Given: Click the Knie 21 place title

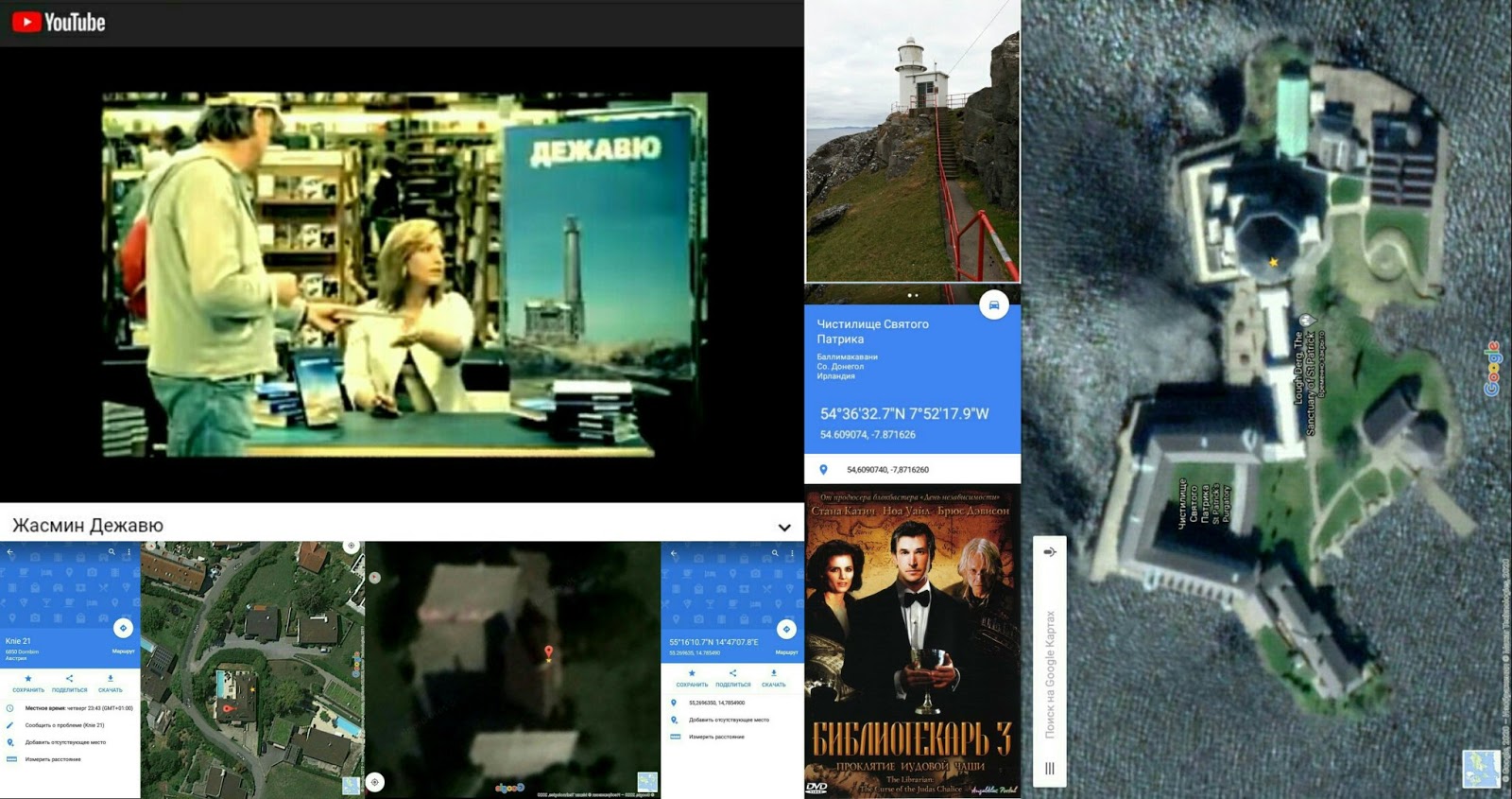Looking at the screenshot, I should [x=18, y=641].
